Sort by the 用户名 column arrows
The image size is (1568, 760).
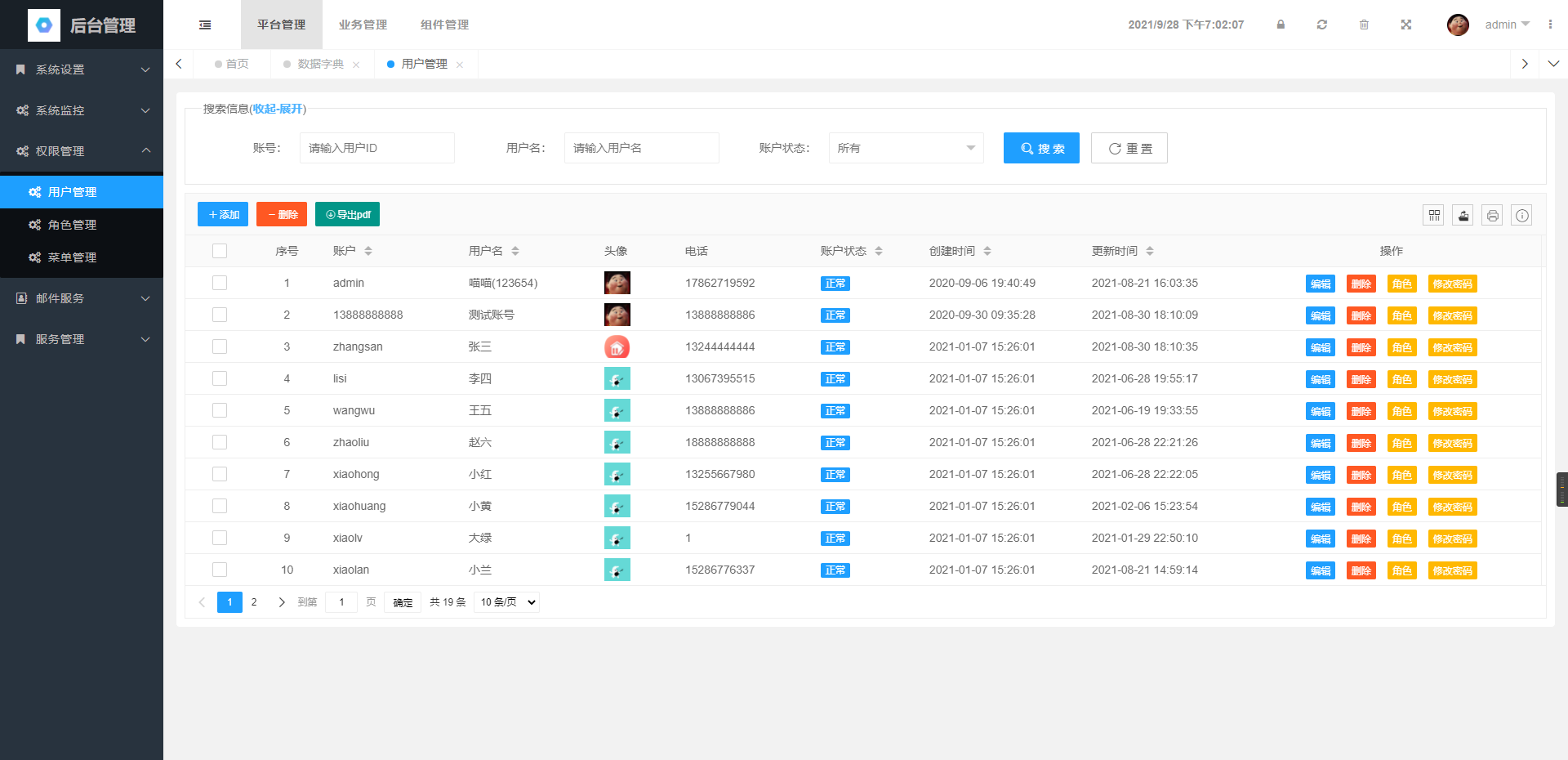click(x=515, y=251)
